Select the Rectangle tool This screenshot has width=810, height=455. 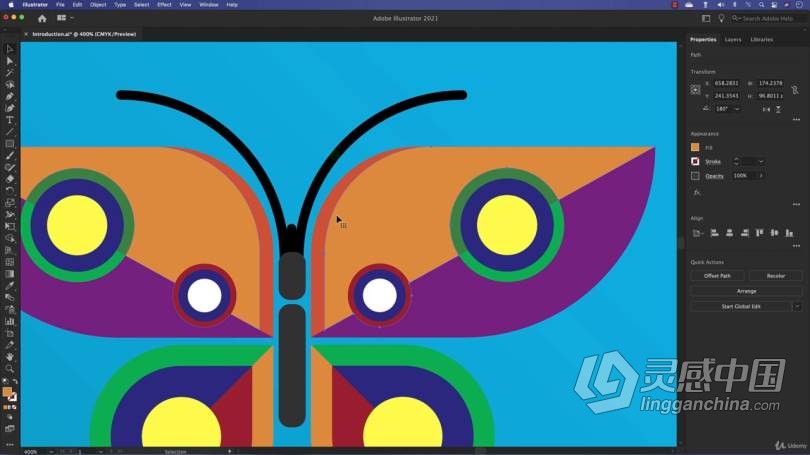(x=10, y=144)
